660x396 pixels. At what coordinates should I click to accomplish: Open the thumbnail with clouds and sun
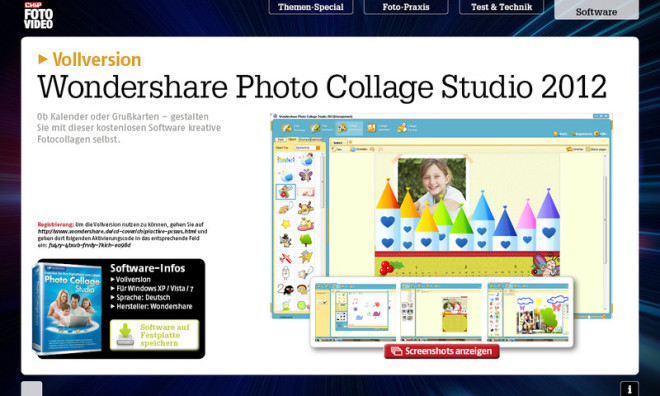tap(528, 312)
